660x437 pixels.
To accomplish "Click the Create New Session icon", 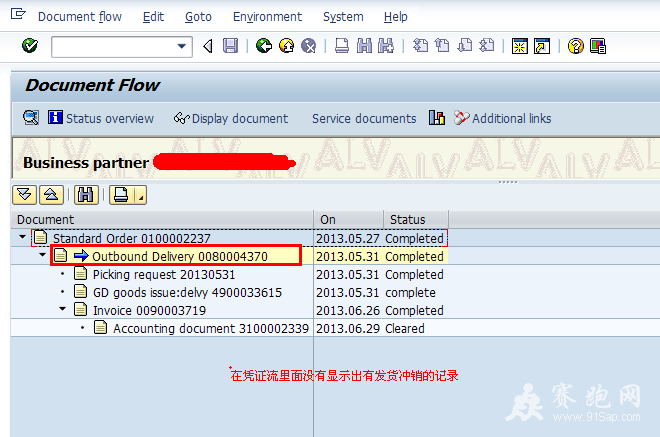I will coord(519,46).
